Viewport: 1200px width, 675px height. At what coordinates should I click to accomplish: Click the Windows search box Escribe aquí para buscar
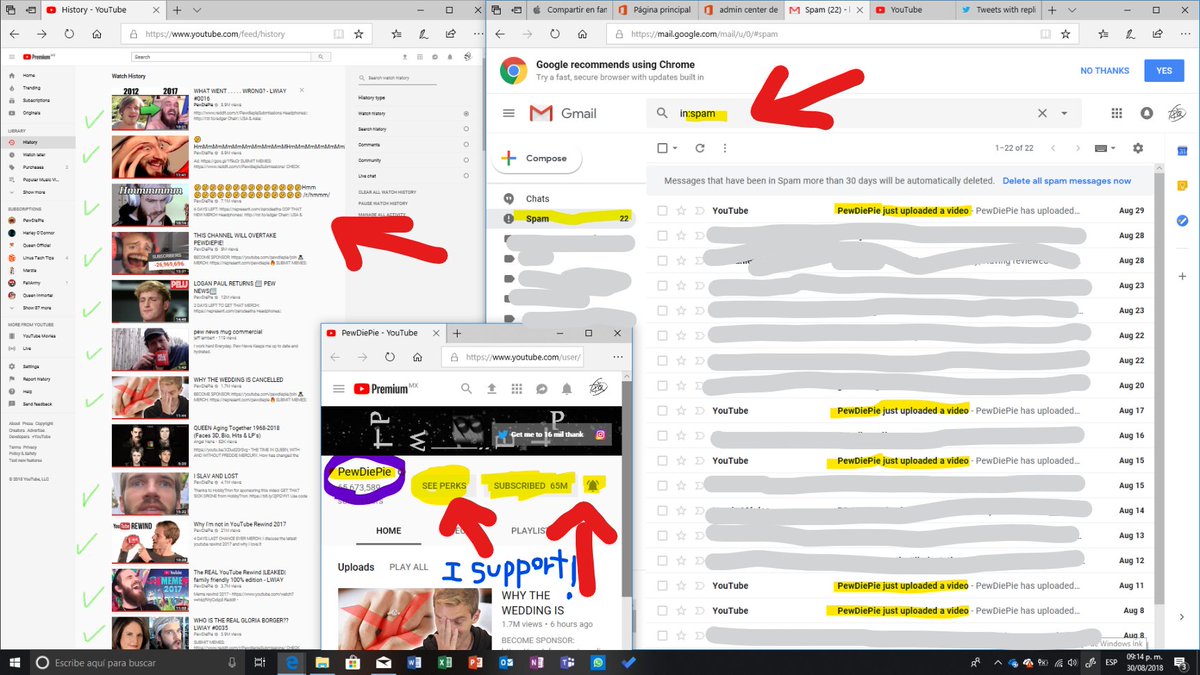point(135,662)
